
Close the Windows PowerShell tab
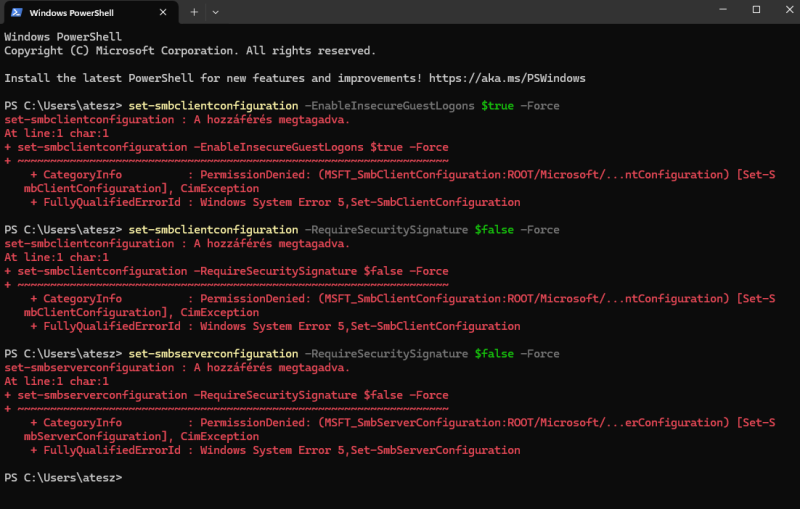coord(163,12)
